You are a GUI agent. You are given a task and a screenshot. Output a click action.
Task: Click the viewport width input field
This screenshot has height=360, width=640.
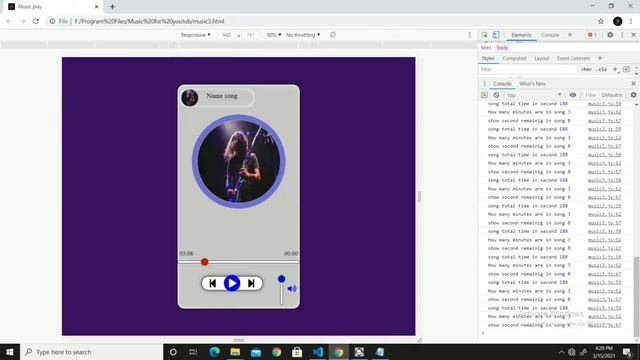[227, 35]
